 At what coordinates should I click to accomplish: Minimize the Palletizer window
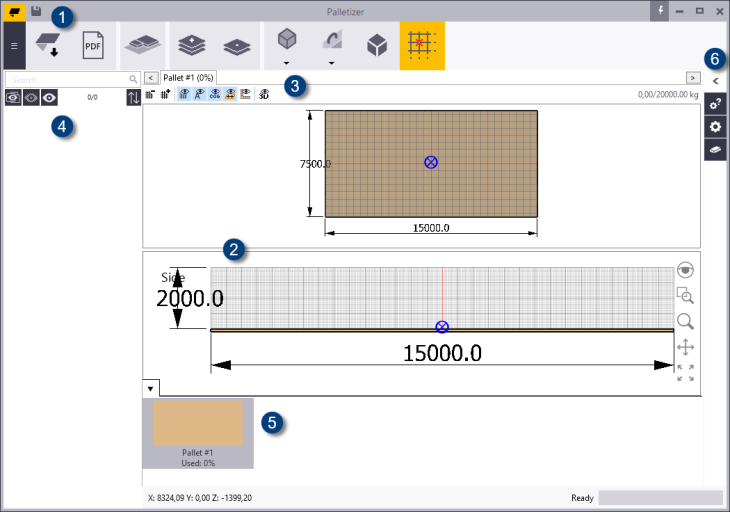tap(680, 11)
